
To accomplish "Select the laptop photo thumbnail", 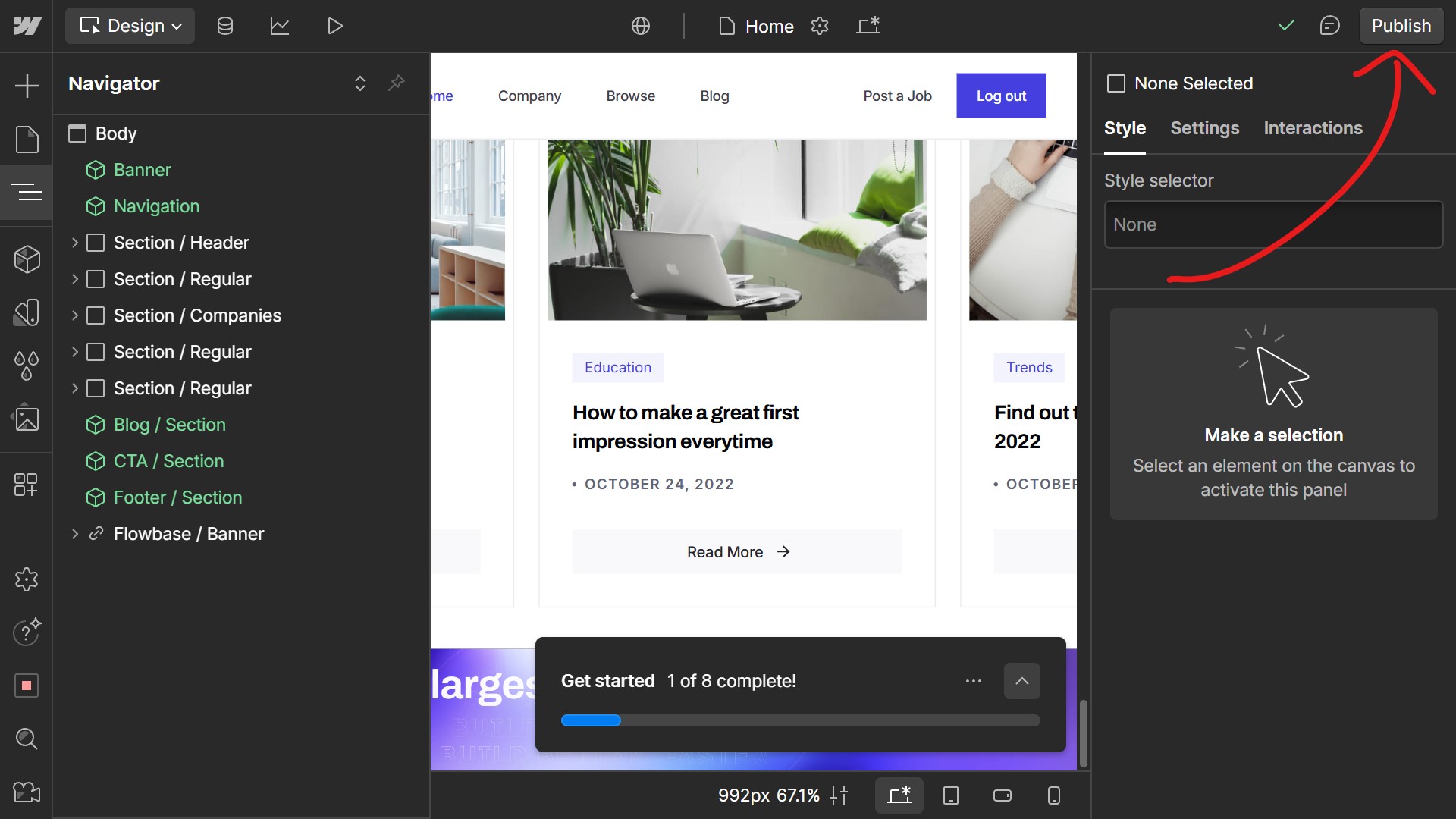I will (736, 230).
